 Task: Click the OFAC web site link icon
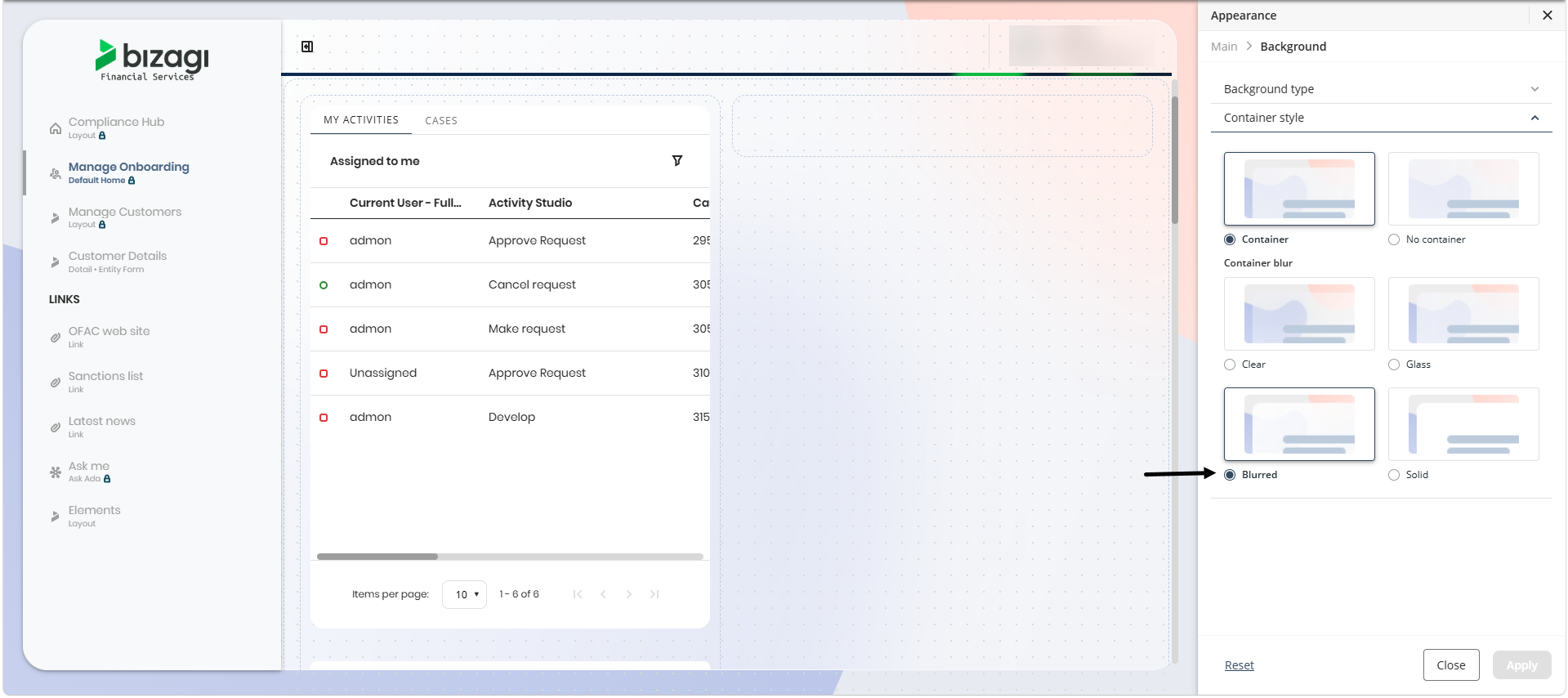[56, 338]
